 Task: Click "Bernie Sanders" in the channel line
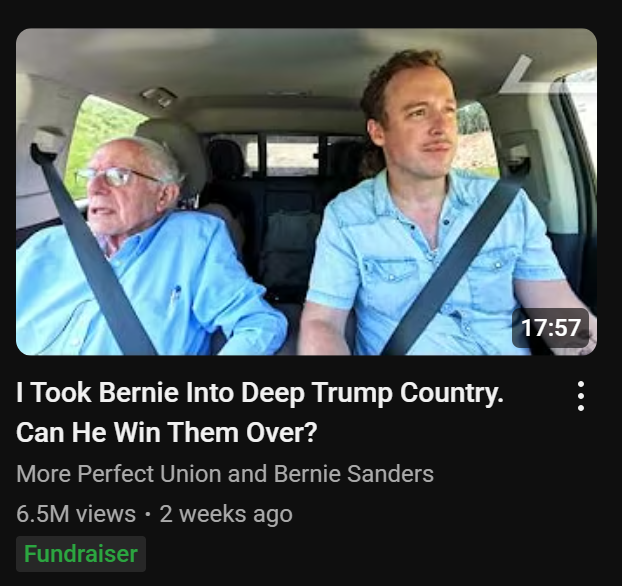[353, 474]
